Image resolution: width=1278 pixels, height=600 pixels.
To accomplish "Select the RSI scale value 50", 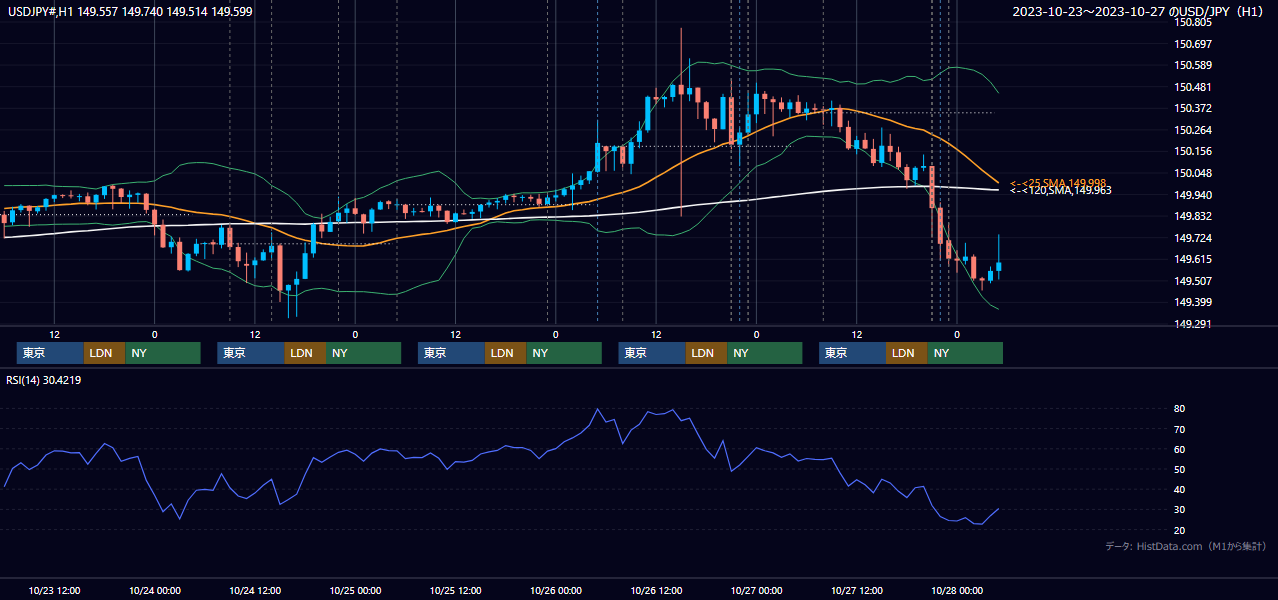I will point(1180,469).
